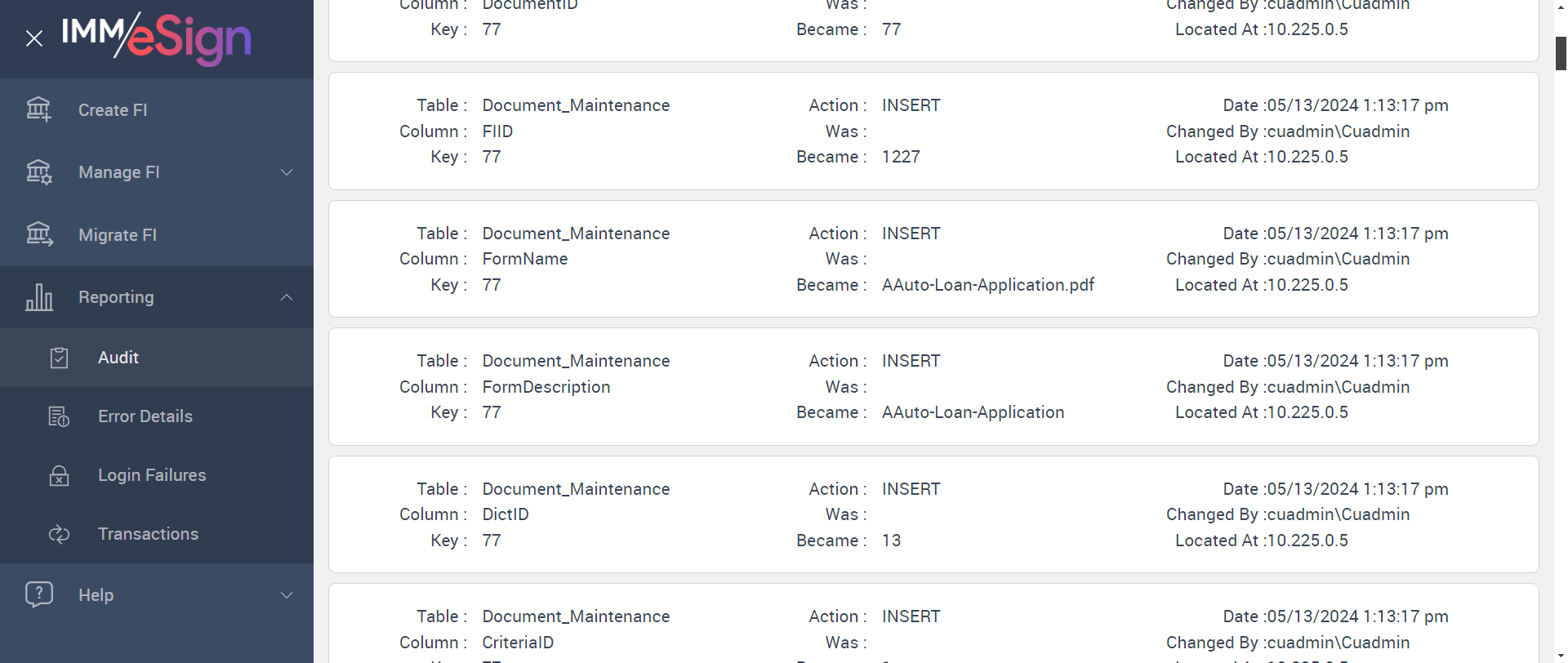Click the Help question bubble icon
The image size is (1568, 663).
[x=38, y=594]
